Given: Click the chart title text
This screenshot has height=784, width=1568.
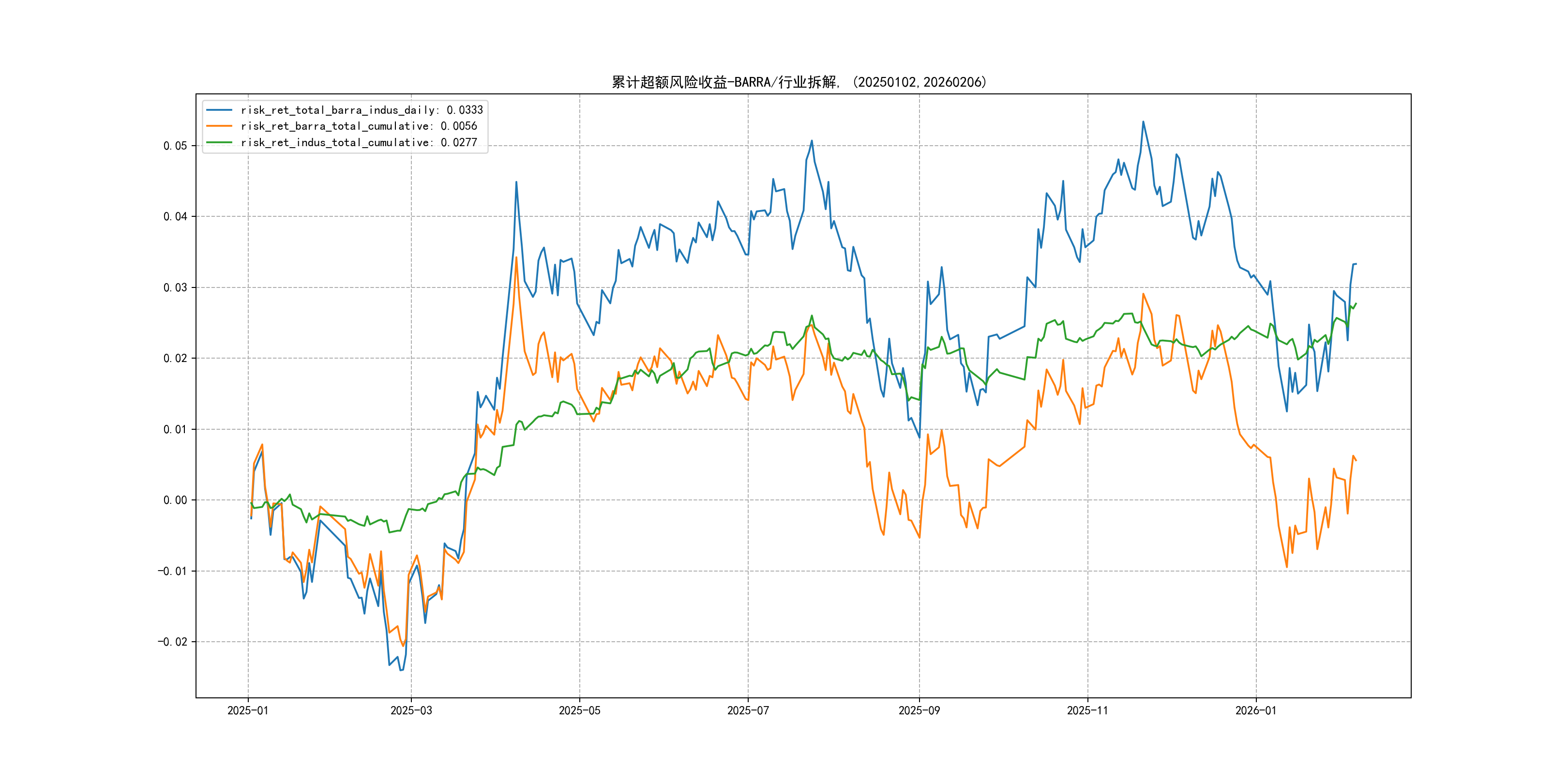Looking at the screenshot, I should tap(799, 82).
